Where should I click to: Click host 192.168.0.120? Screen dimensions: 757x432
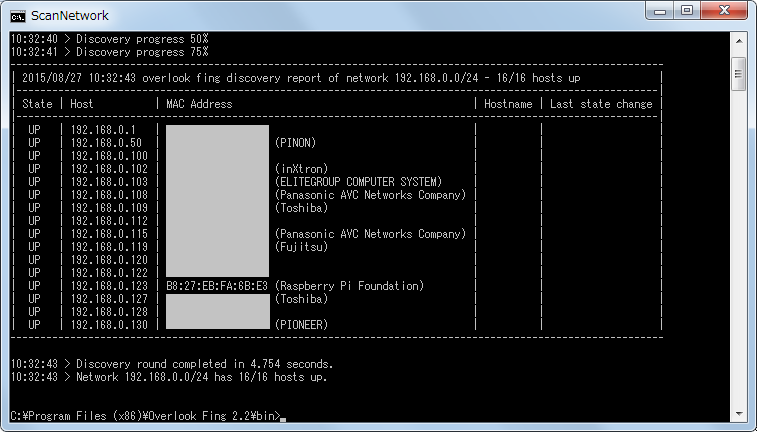(109, 260)
